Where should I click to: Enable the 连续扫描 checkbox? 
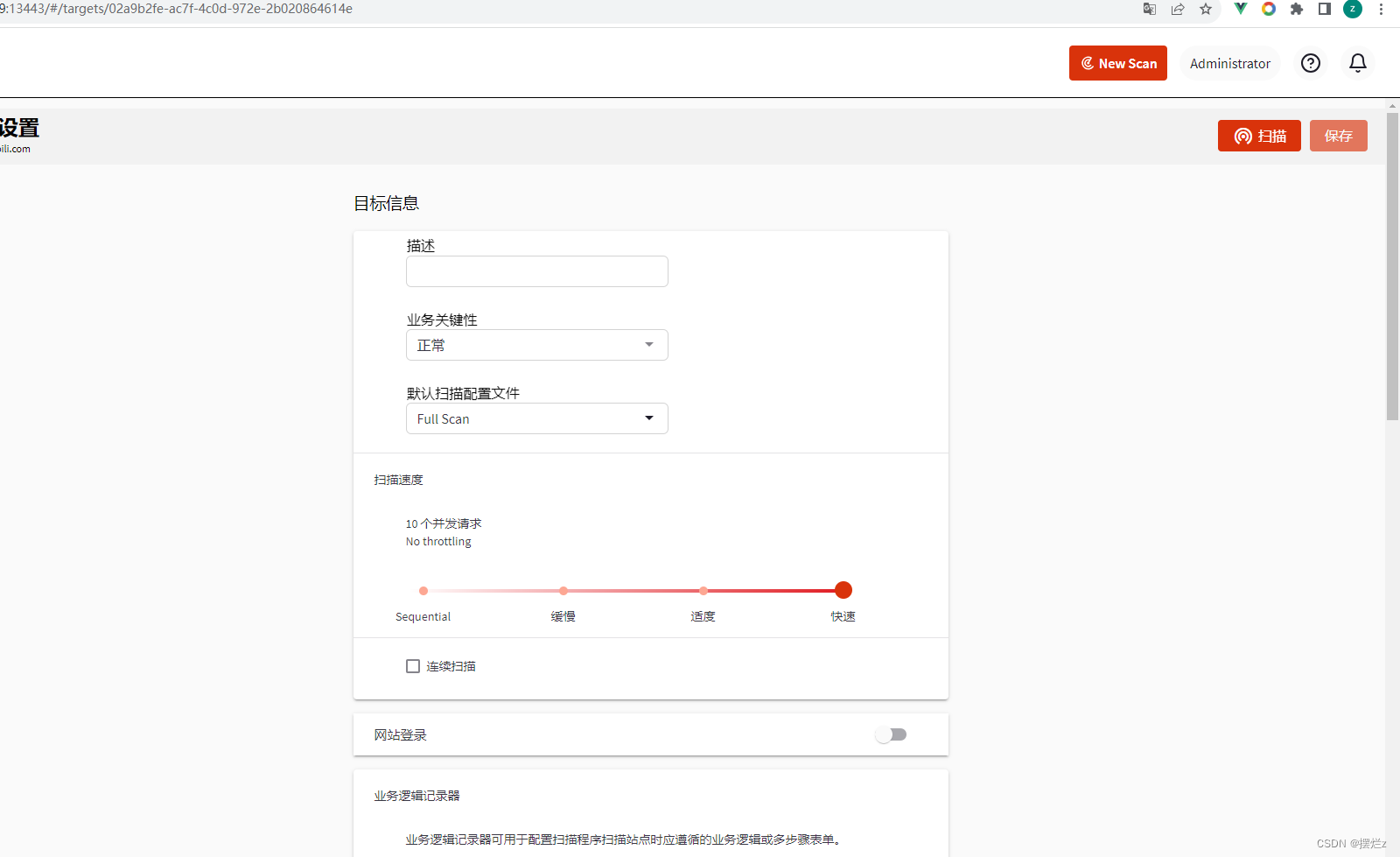click(412, 666)
